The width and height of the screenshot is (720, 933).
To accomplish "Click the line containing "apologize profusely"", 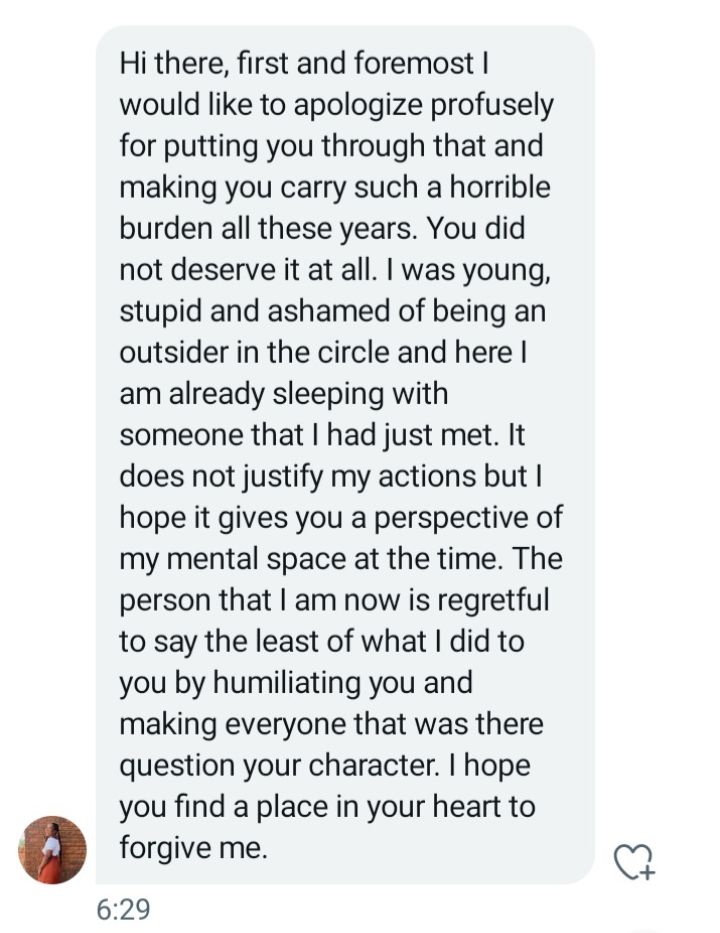I will pyautogui.click(x=336, y=105).
